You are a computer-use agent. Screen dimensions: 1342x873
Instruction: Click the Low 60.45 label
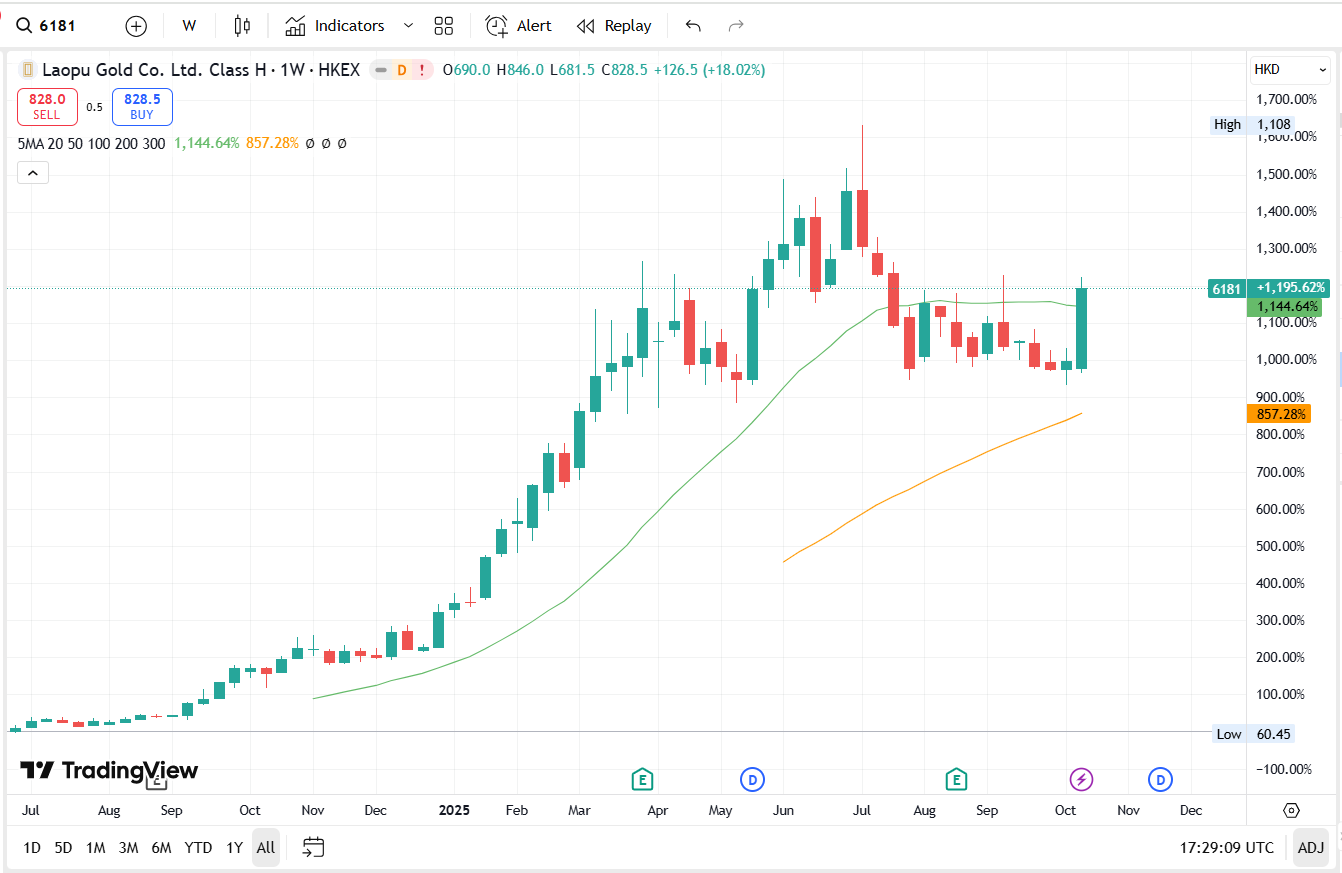pyautogui.click(x=1253, y=734)
